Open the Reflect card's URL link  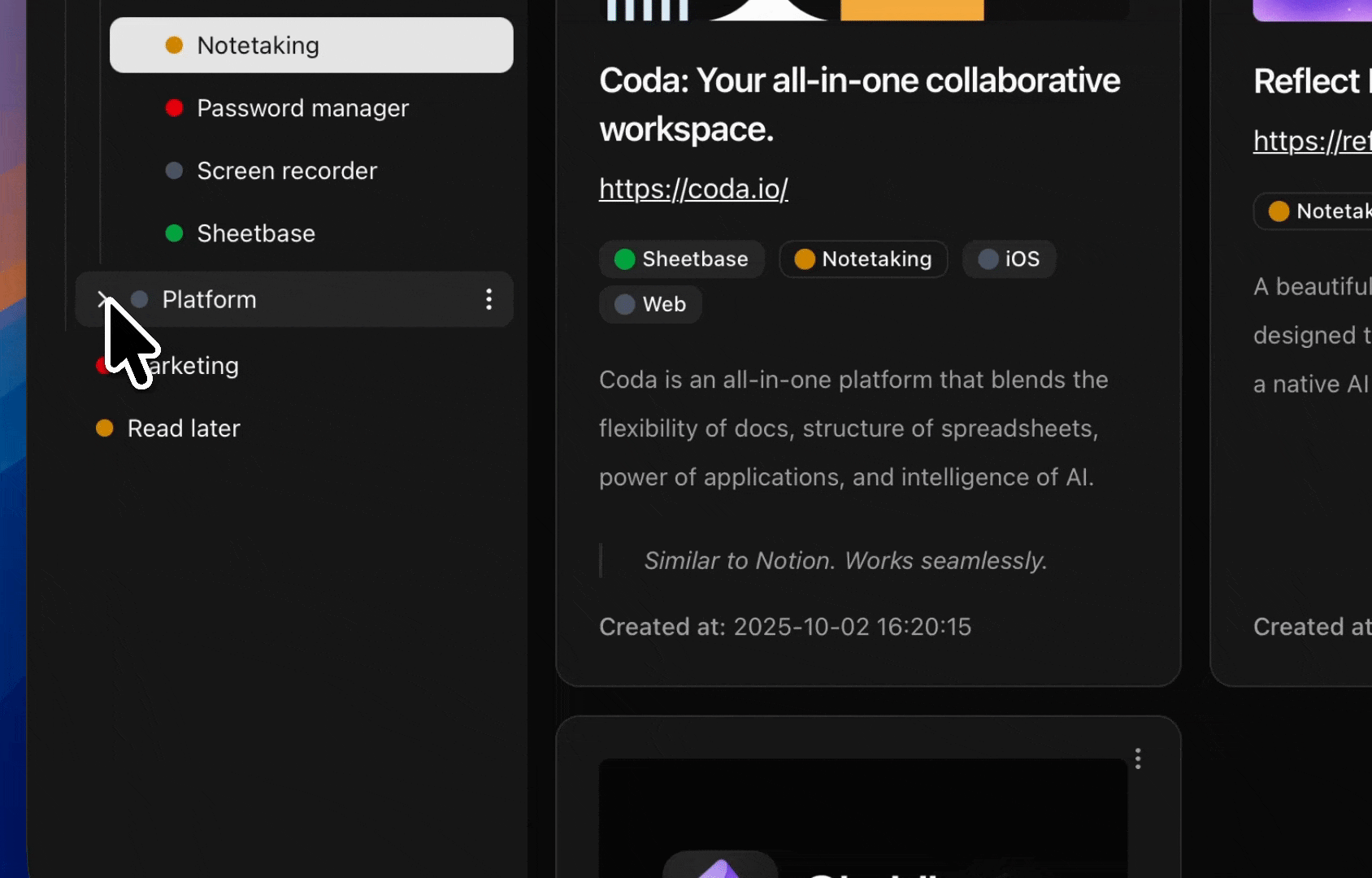(x=1312, y=141)
